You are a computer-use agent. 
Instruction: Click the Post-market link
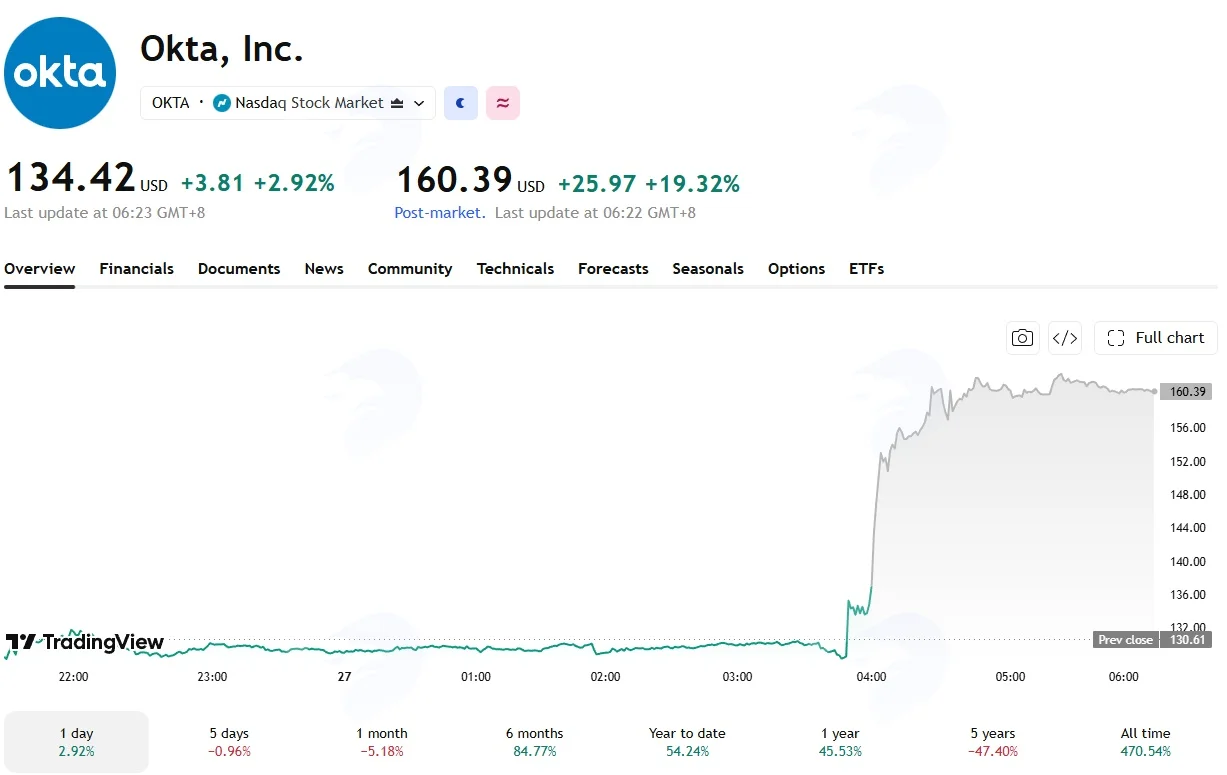(440, 213)
